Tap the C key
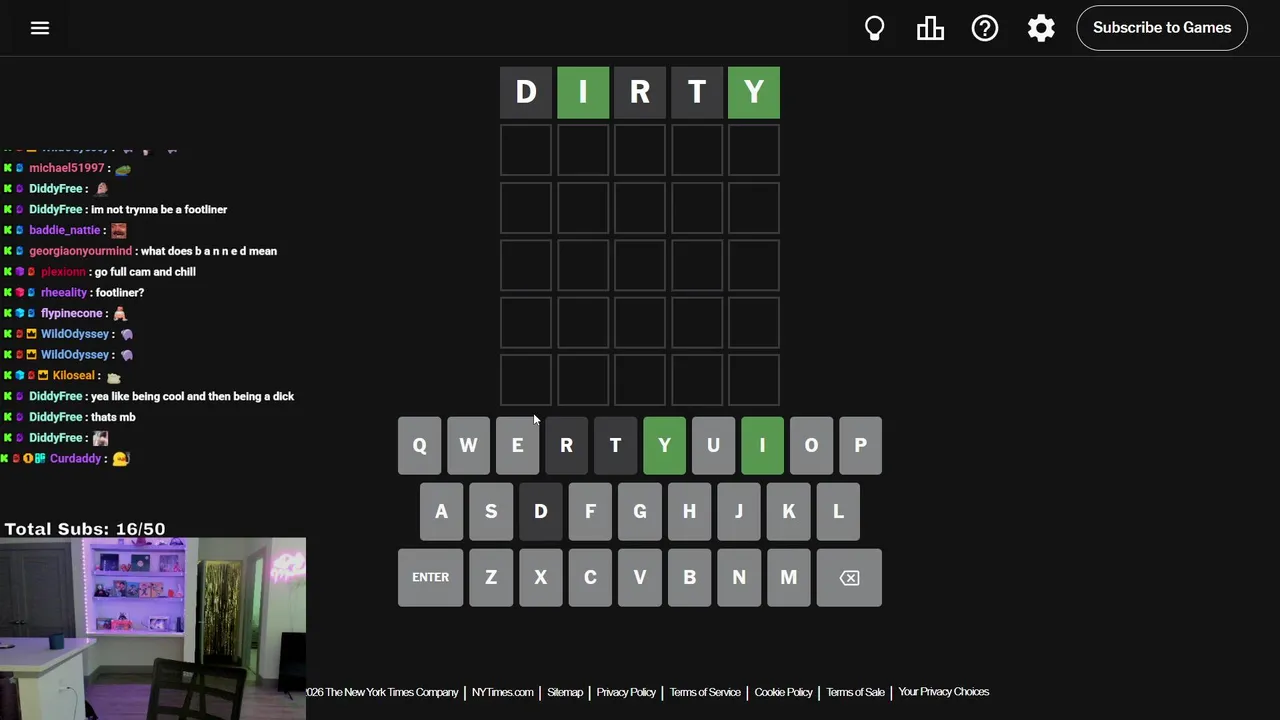The width and height of the screenshot is (1280, 720). (x=590, y=578)
